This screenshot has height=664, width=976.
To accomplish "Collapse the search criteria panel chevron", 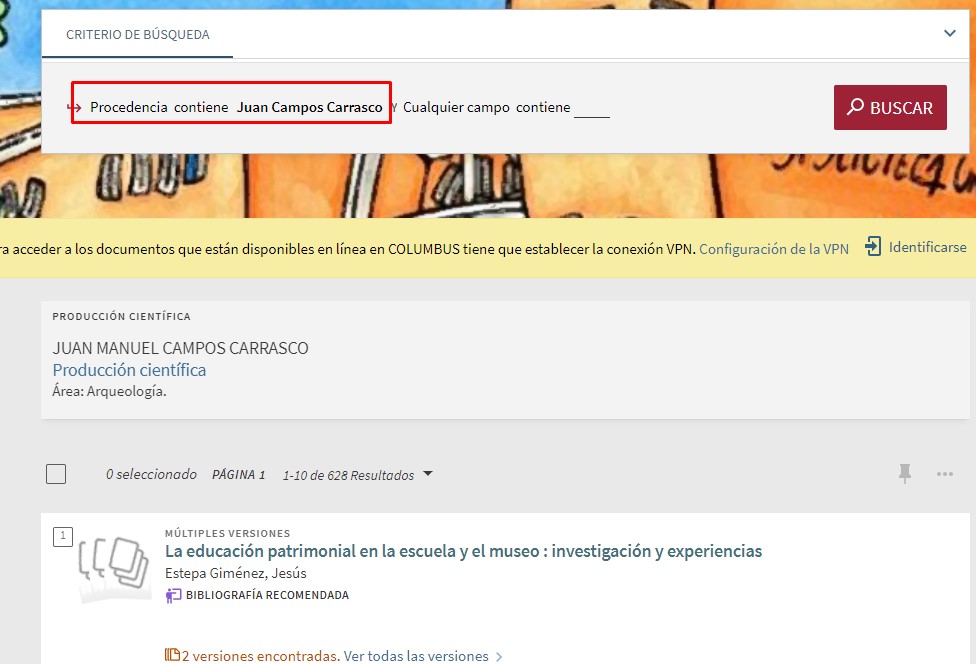I will click(x=949, y=33).
